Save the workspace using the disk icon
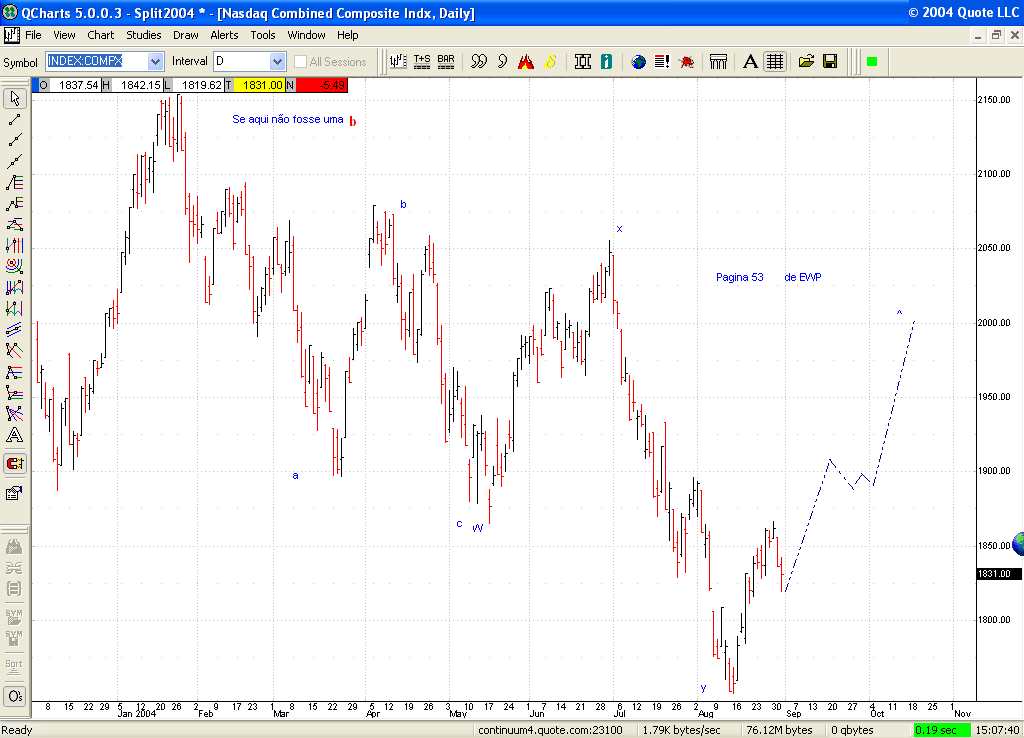 [x=830, y=61]
